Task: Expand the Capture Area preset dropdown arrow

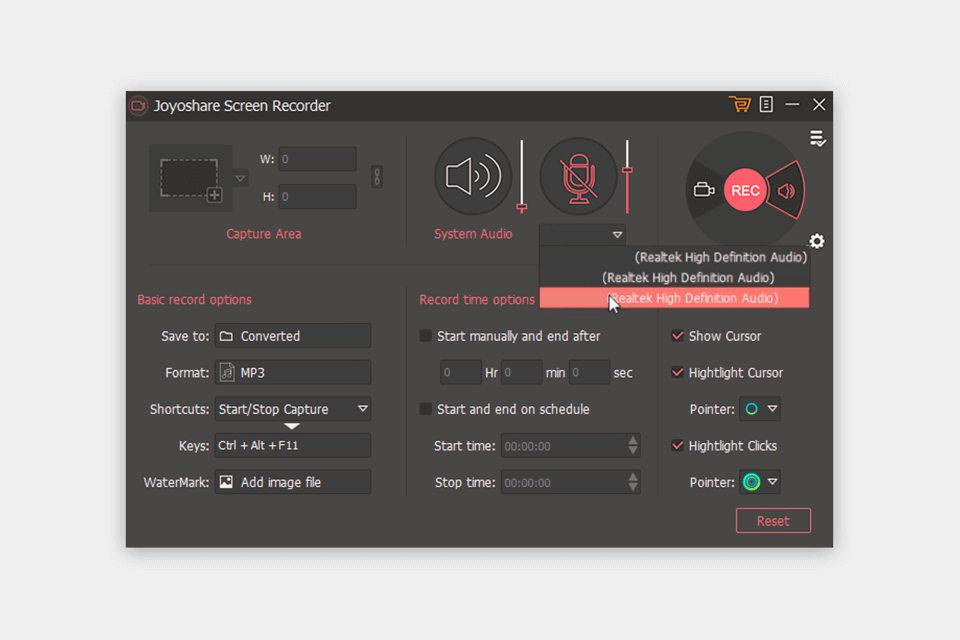Action: [240, 177]
